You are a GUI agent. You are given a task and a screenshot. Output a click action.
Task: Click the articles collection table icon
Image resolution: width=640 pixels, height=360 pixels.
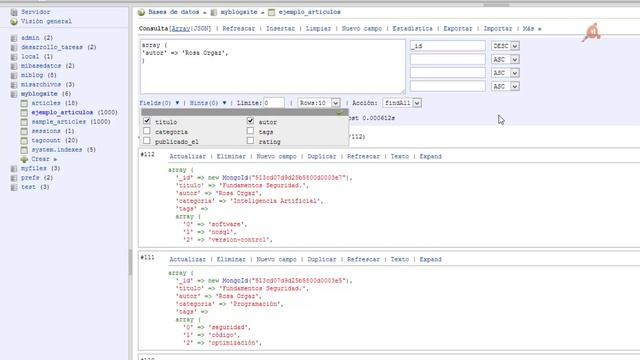(x=24, y=103)
